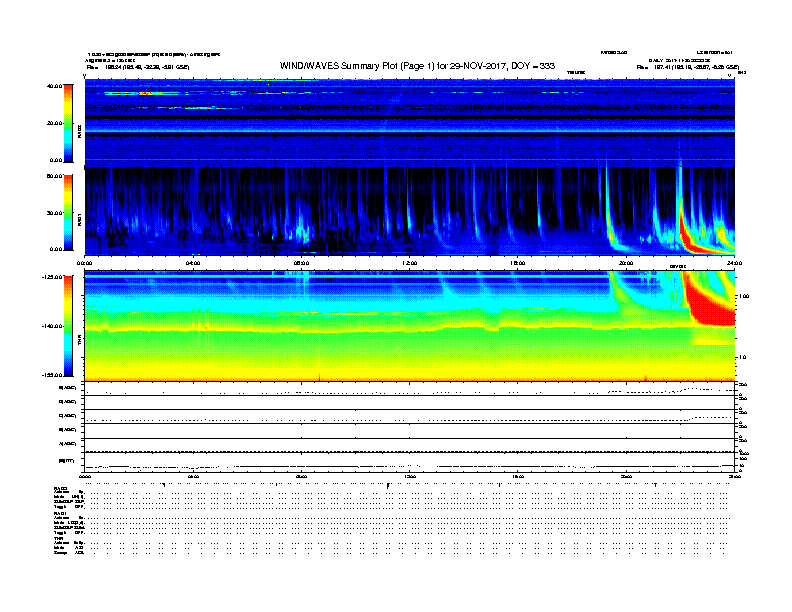The image size is (792, 612).
Task: Click the -155.00 tick on TNR scale
Action: (52, 375)
